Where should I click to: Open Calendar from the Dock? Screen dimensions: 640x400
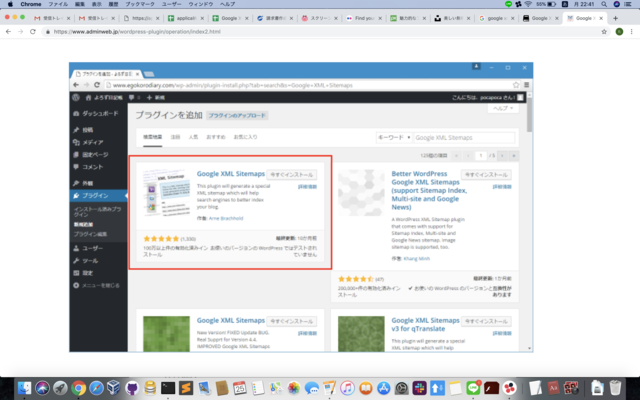(x=240, y=388)
